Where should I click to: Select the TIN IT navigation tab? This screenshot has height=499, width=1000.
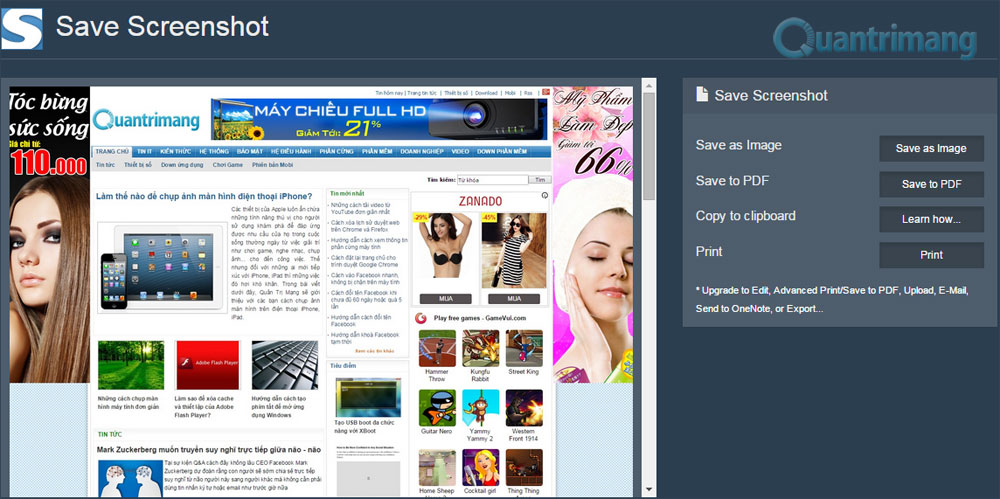tap(144, 152)
